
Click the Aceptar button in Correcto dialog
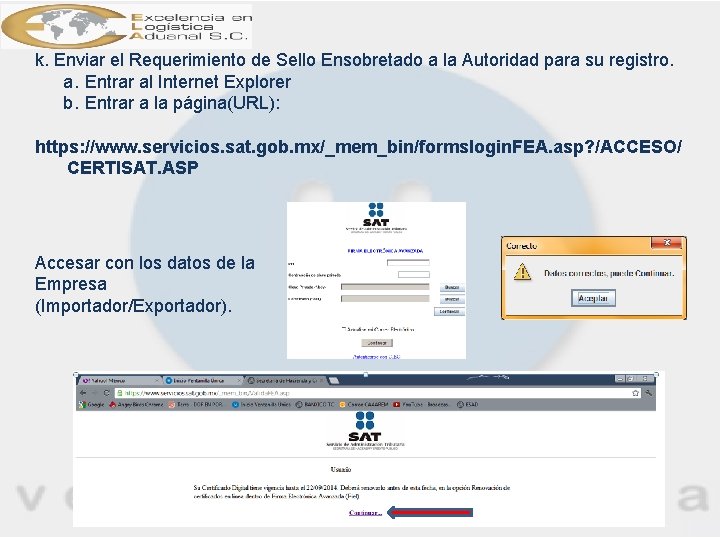pyautogui.click(x=593, y=298)
